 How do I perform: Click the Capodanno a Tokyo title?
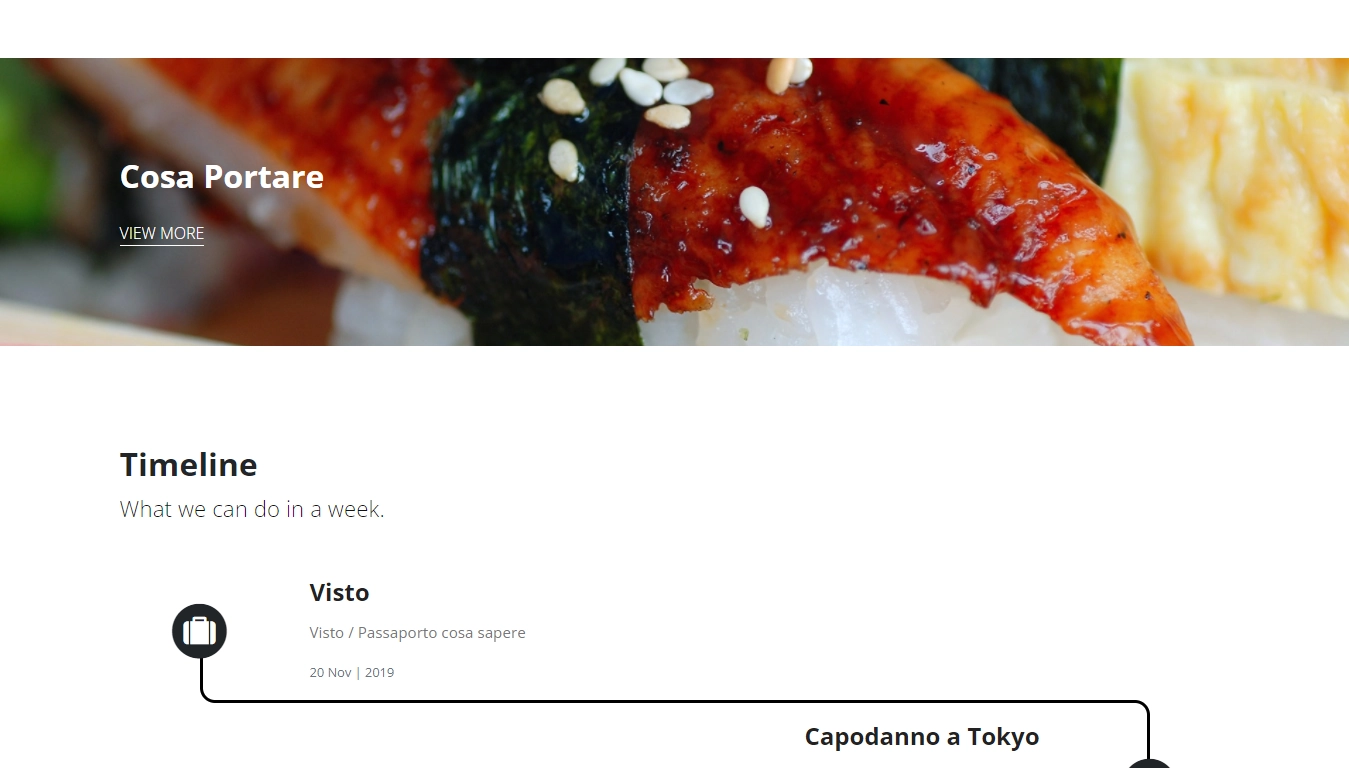[922, 737]
